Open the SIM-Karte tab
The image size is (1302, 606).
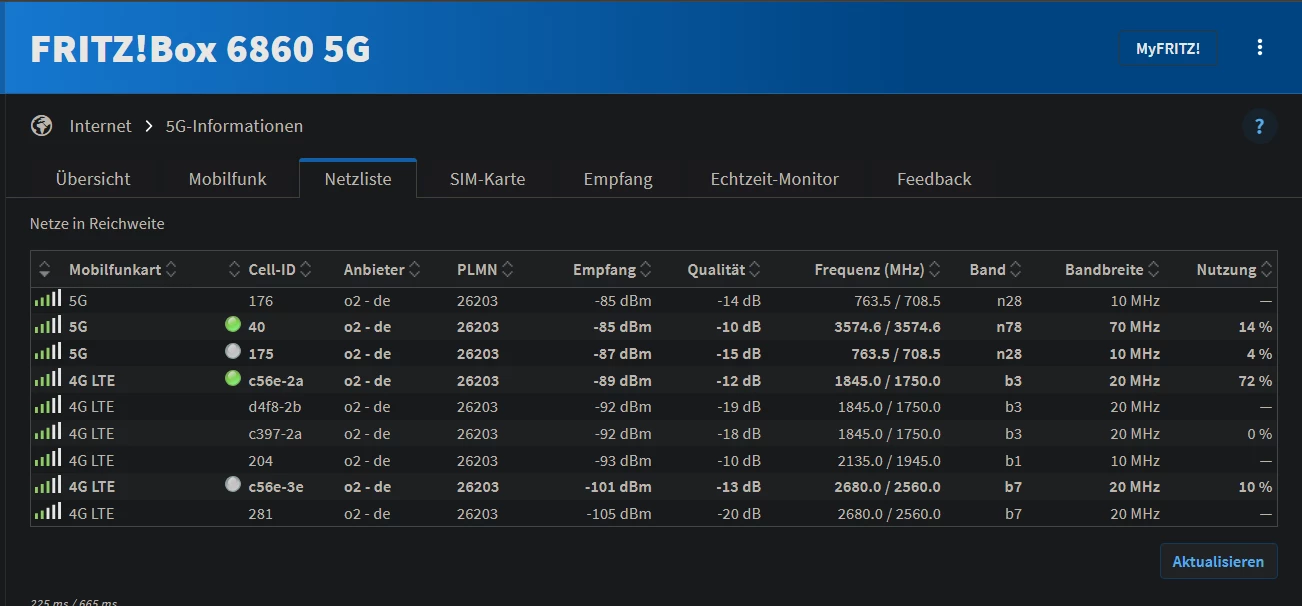(487, 179)
